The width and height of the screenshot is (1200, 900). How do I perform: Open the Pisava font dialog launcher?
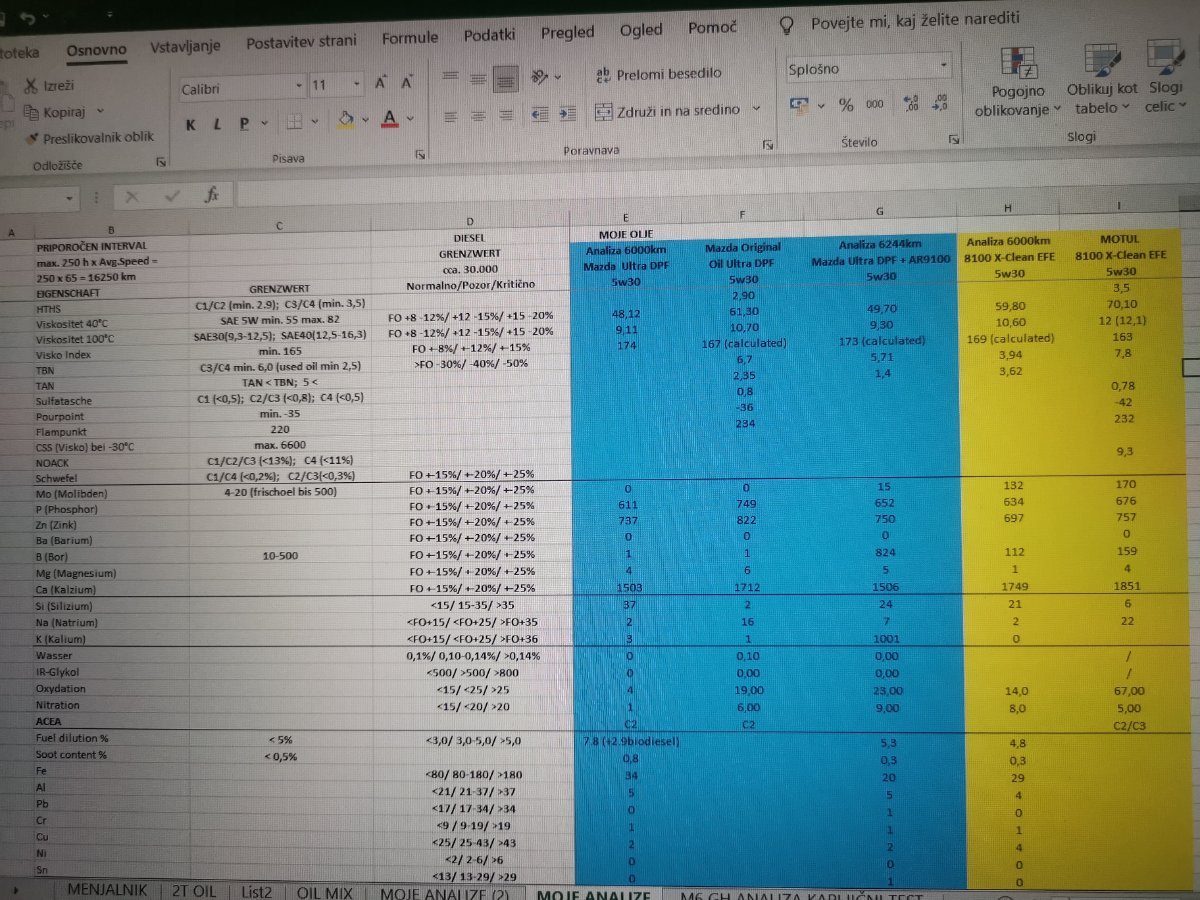(421, 154)
